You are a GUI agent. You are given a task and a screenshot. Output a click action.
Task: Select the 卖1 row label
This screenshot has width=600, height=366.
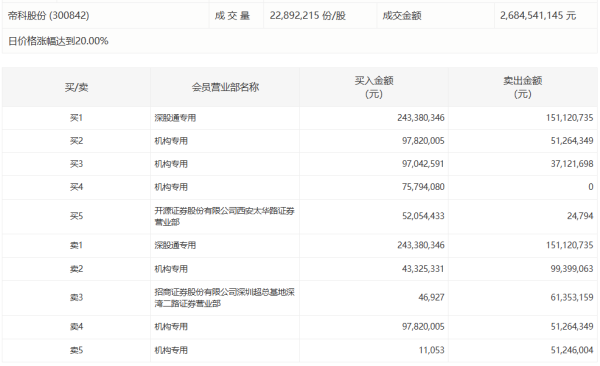tap(76, 245)
